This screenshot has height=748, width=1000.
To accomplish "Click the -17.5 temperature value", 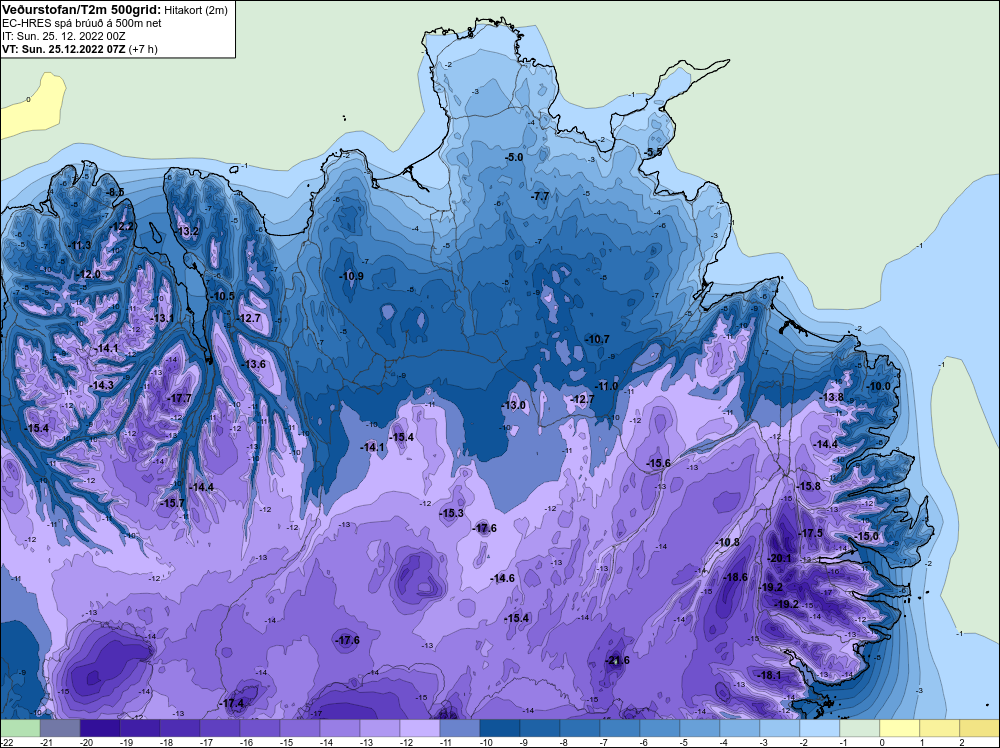I will [811, 533].
